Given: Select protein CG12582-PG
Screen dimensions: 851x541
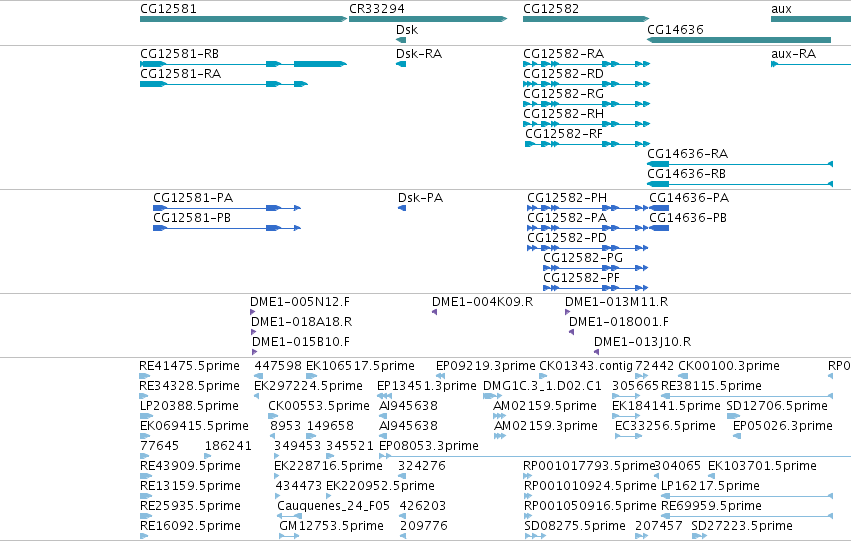Looking at the screenshot, I should (x=595, y=268).
